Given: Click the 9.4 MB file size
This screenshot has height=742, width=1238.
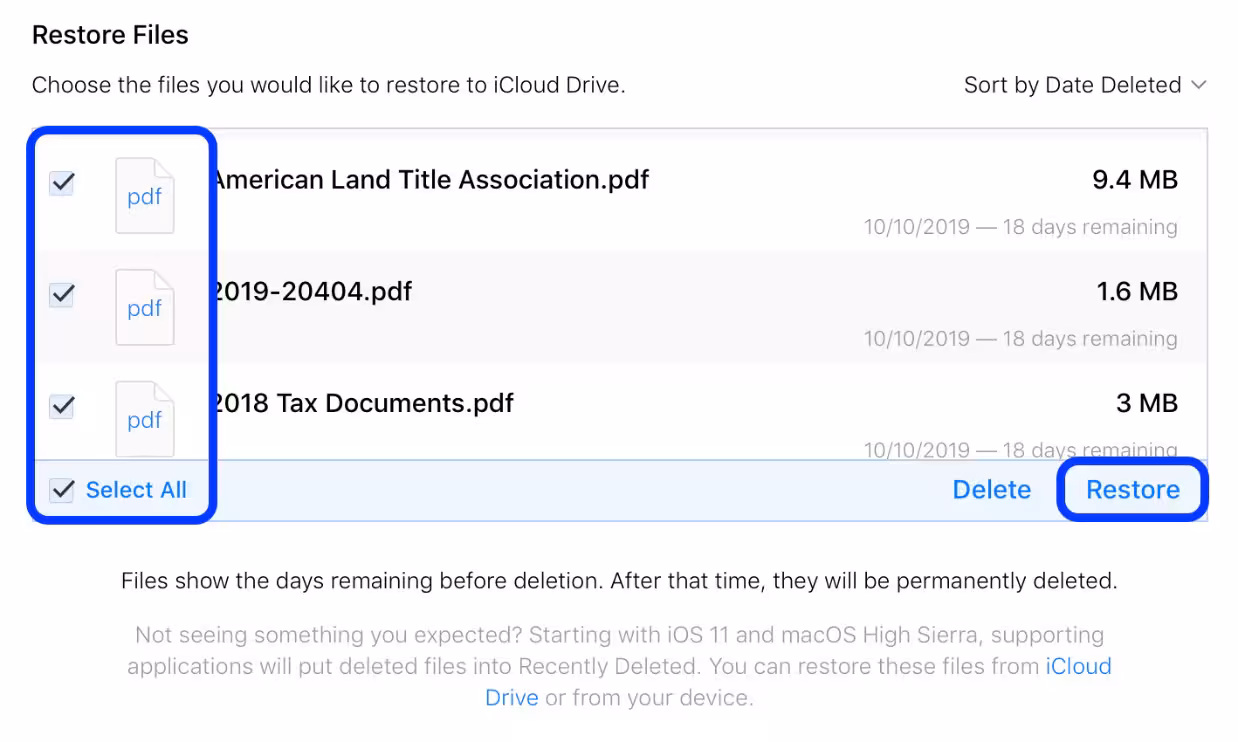Looking at the screenshot, I should pyautogui.click(x=1134, y=180).
